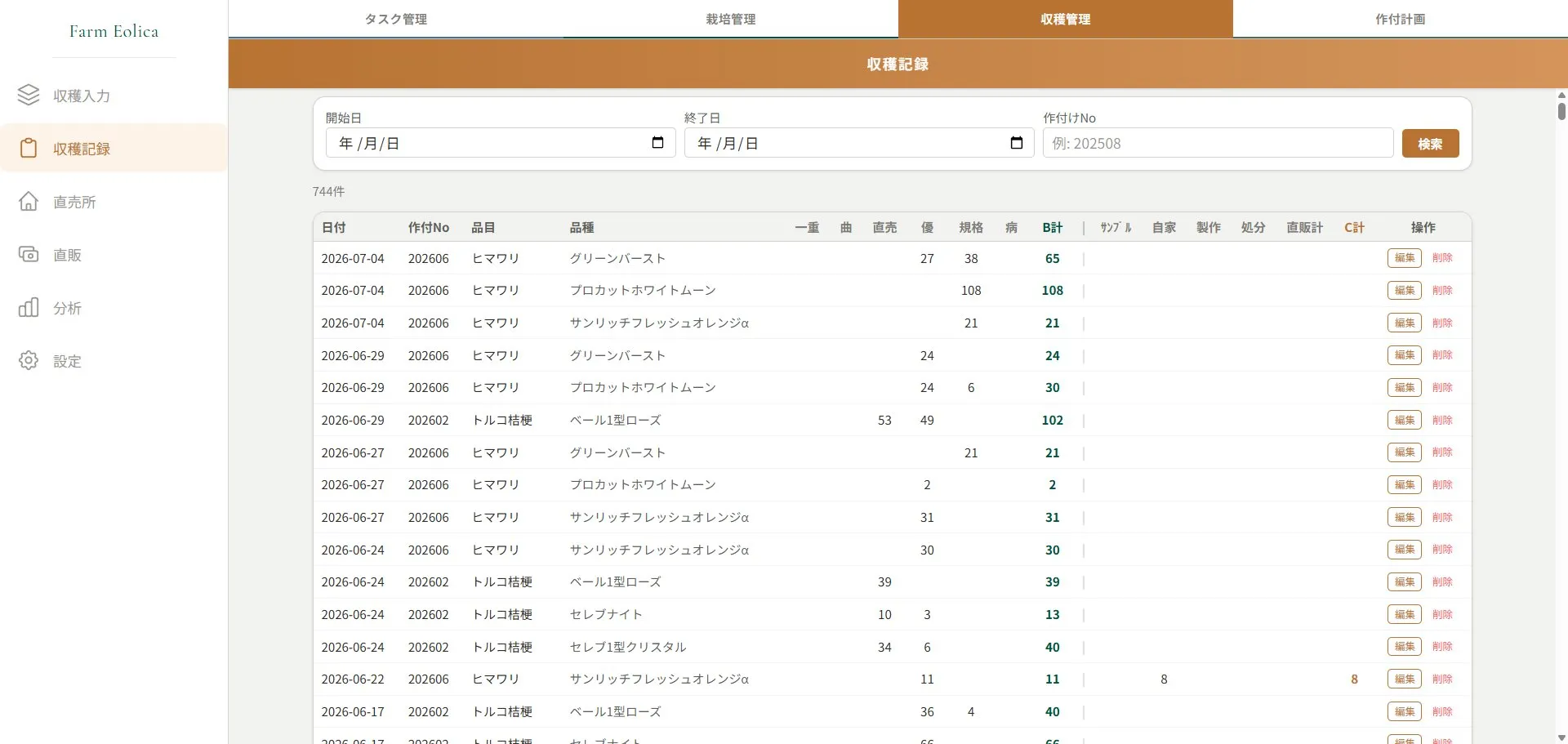Click the 開始日 date input field
1568x744 pixels.
tap(501, 143)
